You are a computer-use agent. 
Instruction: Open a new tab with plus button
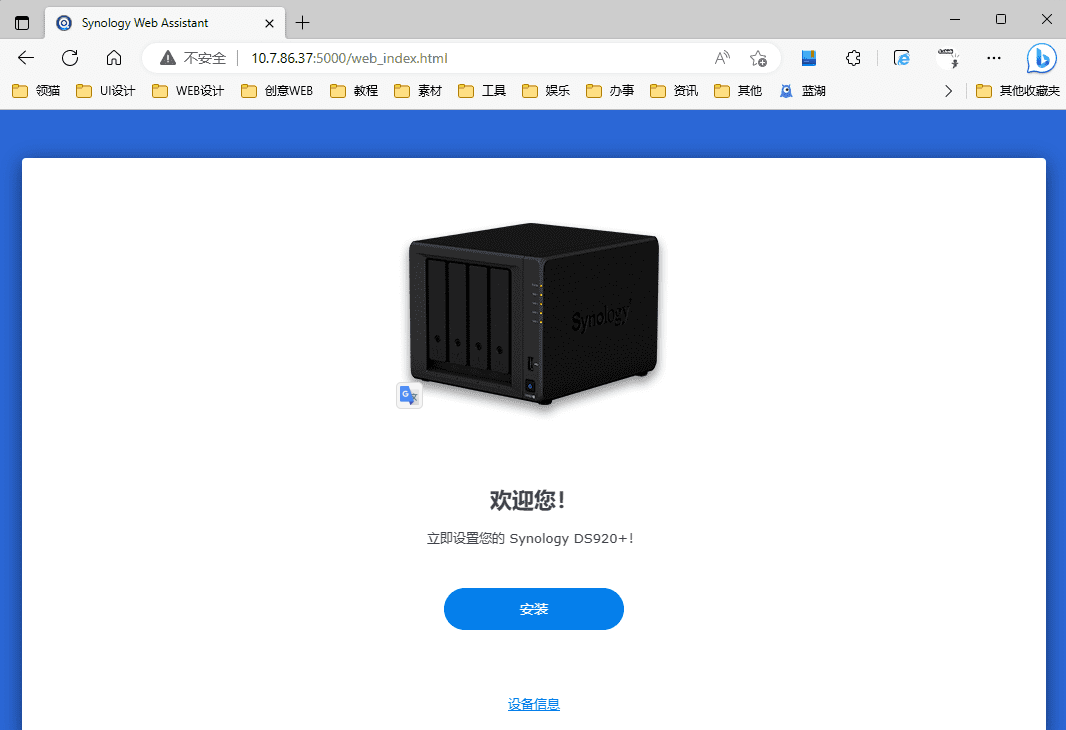[303, 22]
